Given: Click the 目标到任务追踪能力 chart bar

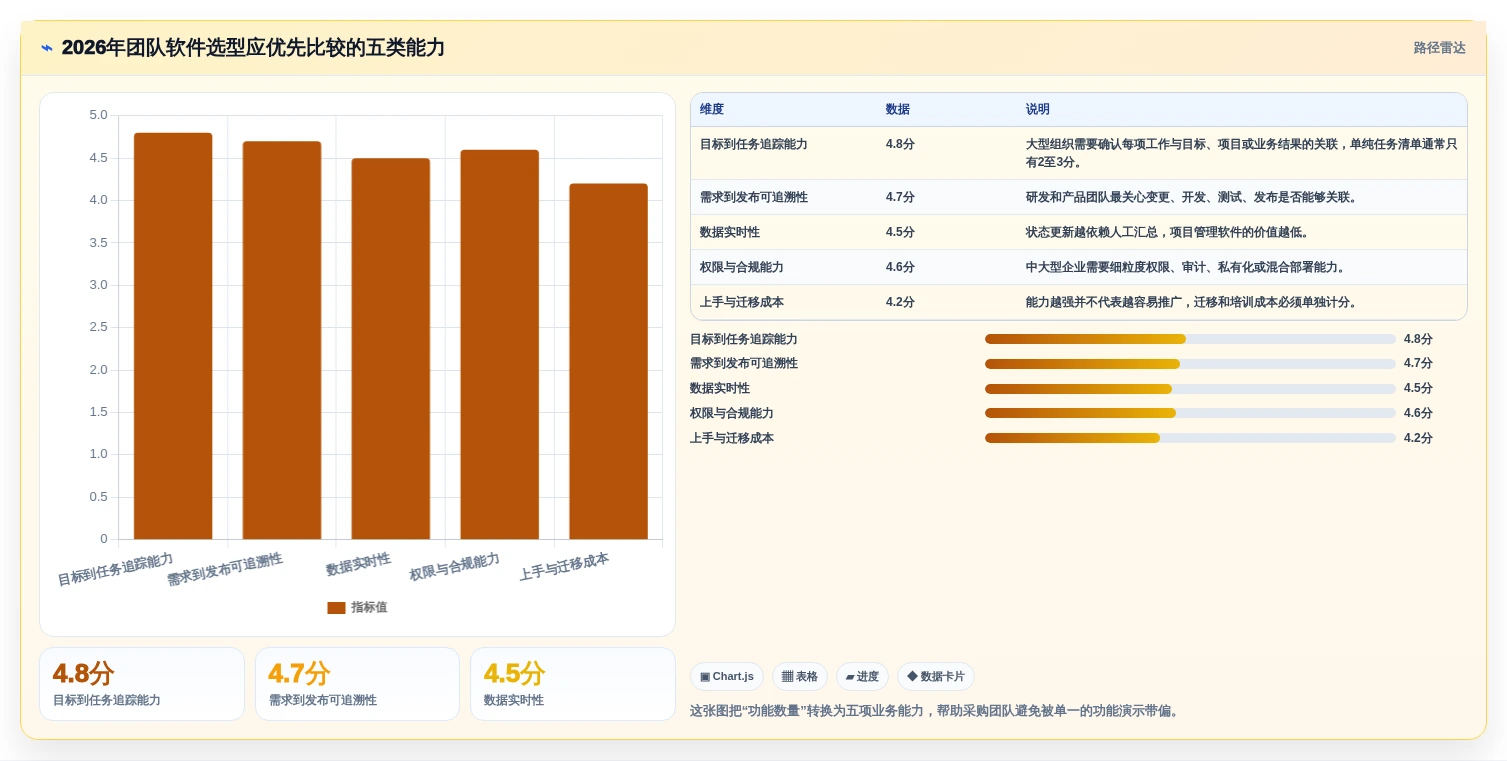Looking at the screenshot, I should (x=173, y=336).
